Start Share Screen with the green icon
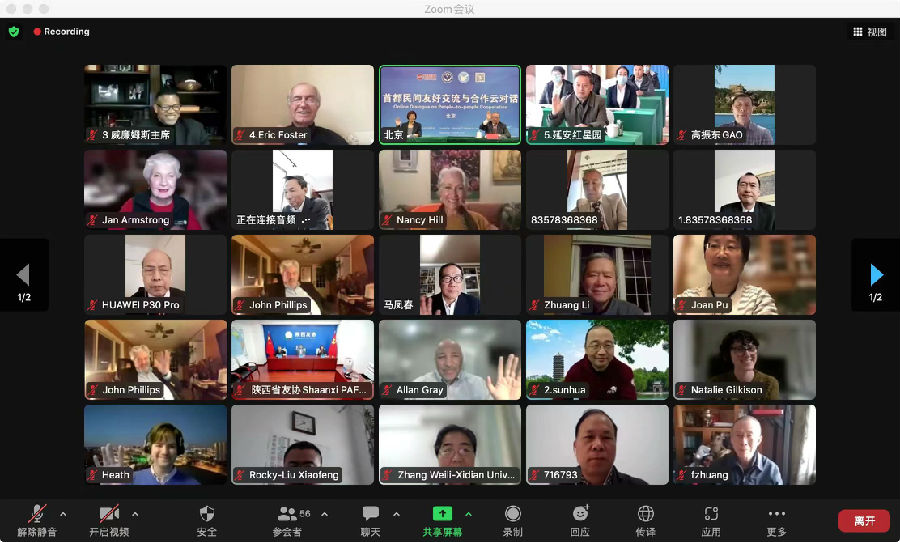 (441, 514)
